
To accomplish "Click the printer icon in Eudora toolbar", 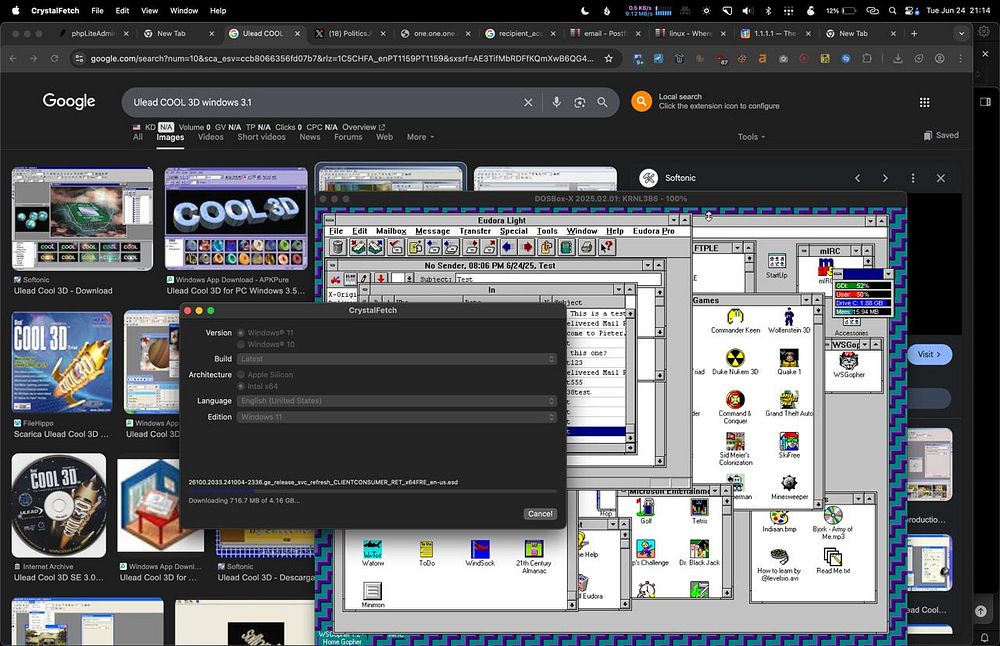I will pyautogui.click(x=587, y=247).
